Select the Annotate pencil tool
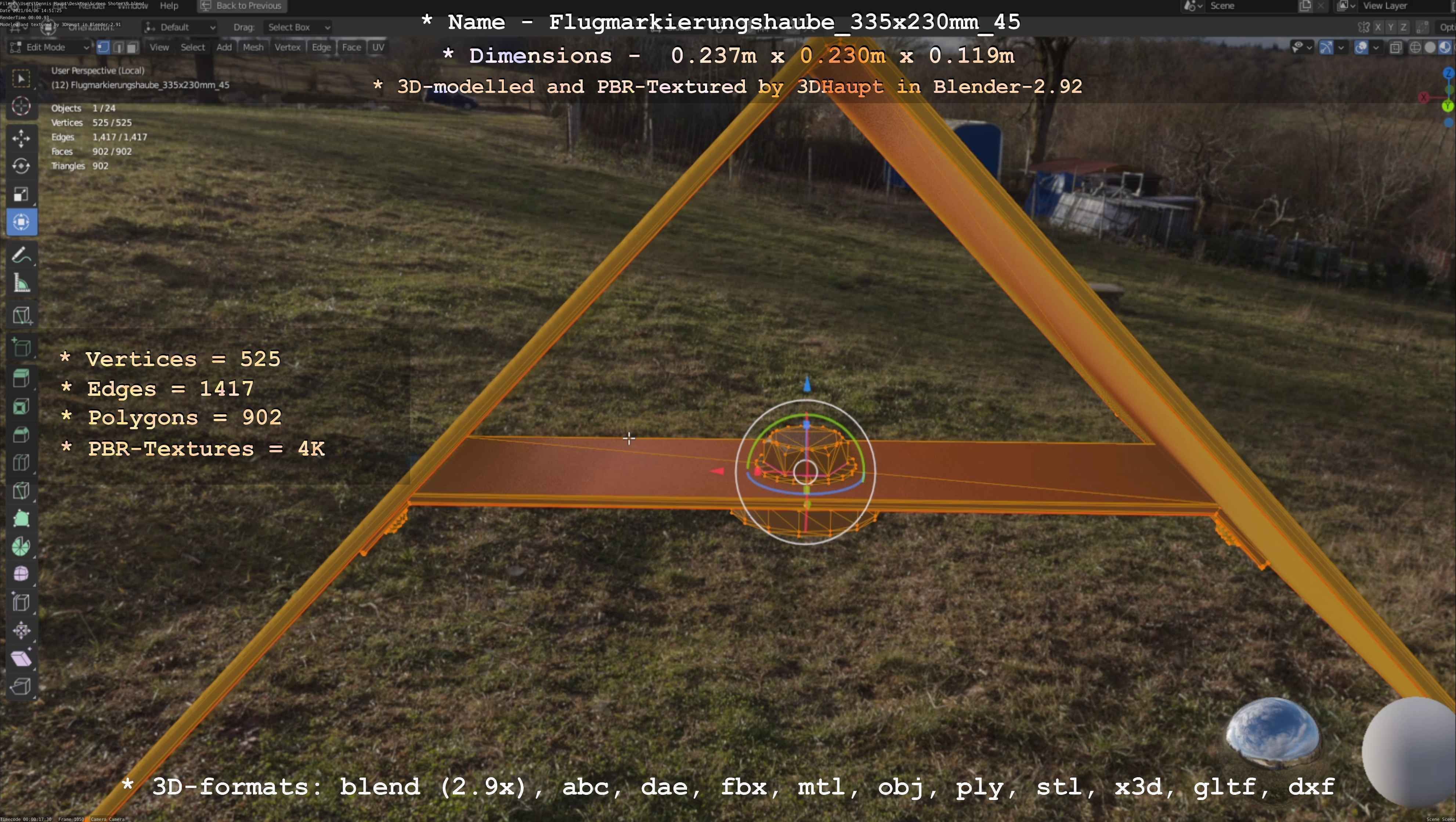The image size is (1456, 822). click(21, 256)
